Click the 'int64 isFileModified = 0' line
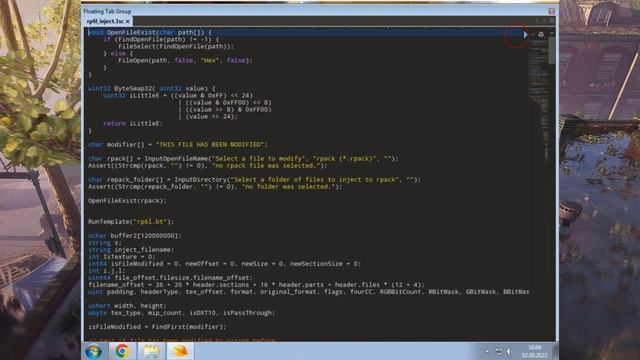The height and width of the screenshot is (360, 640). (224, 264)
